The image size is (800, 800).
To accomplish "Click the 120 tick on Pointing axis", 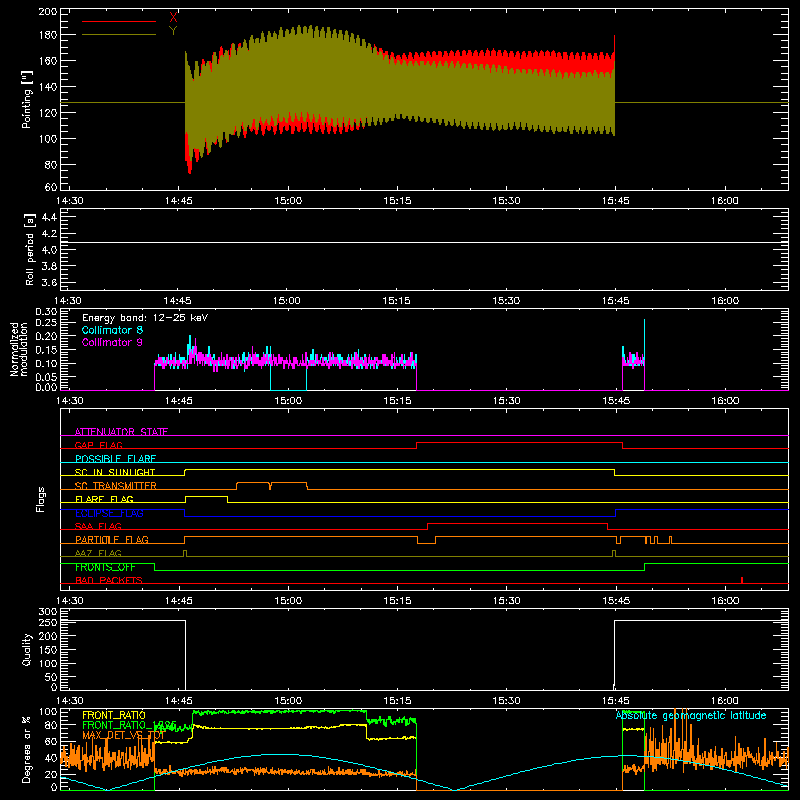I will (47, 113).
